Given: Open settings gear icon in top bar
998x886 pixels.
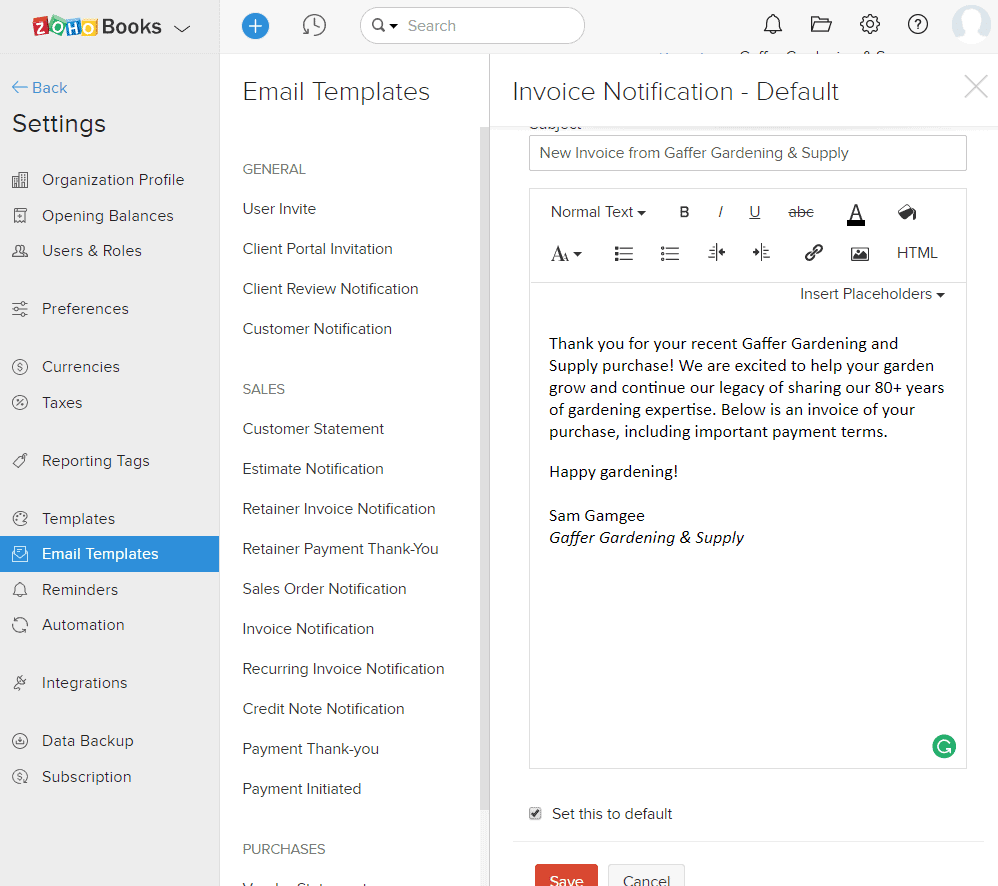Looking at the screenshot, I should [869, 25].
